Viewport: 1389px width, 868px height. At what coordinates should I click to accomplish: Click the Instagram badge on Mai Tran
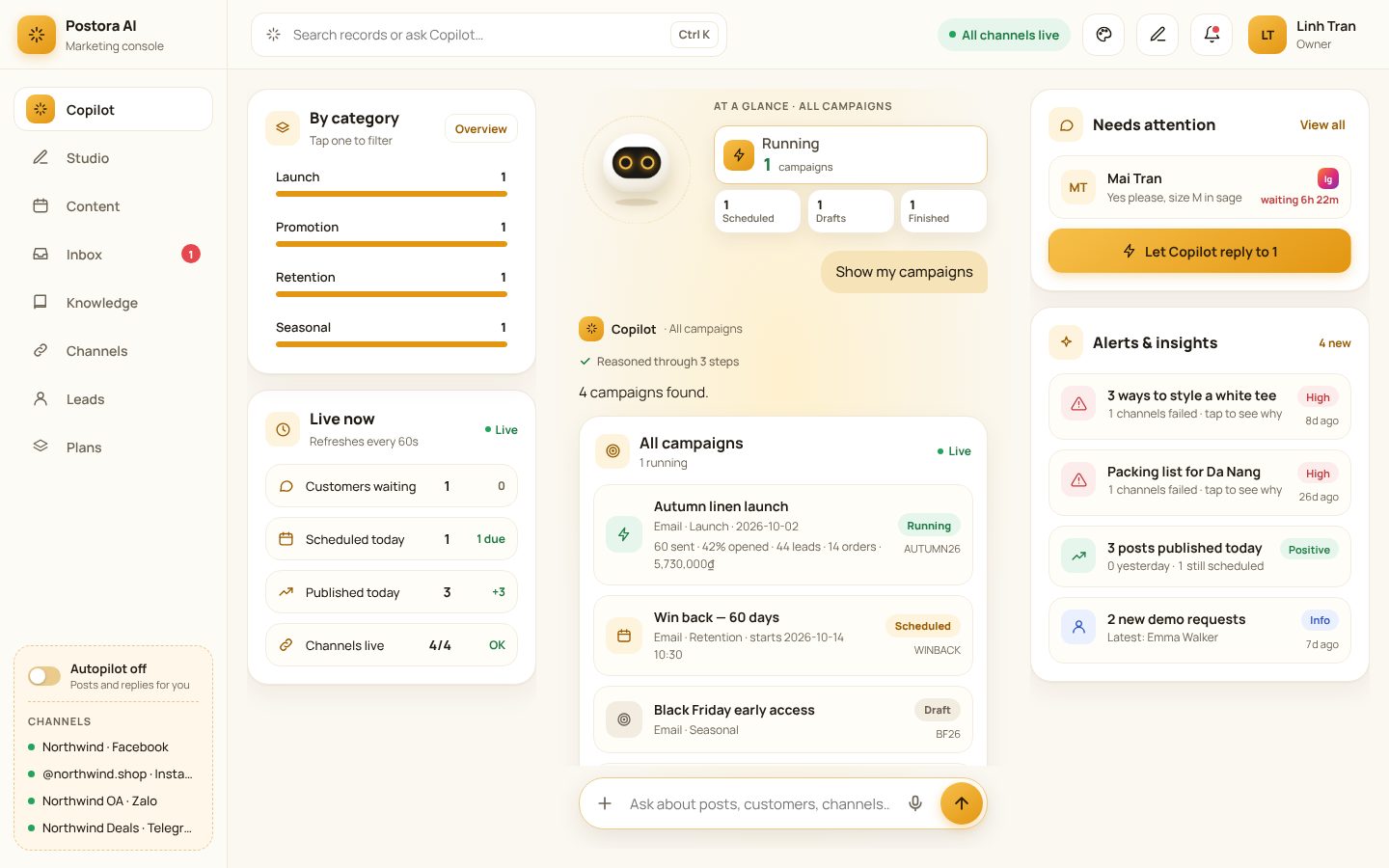(1328, 178)
